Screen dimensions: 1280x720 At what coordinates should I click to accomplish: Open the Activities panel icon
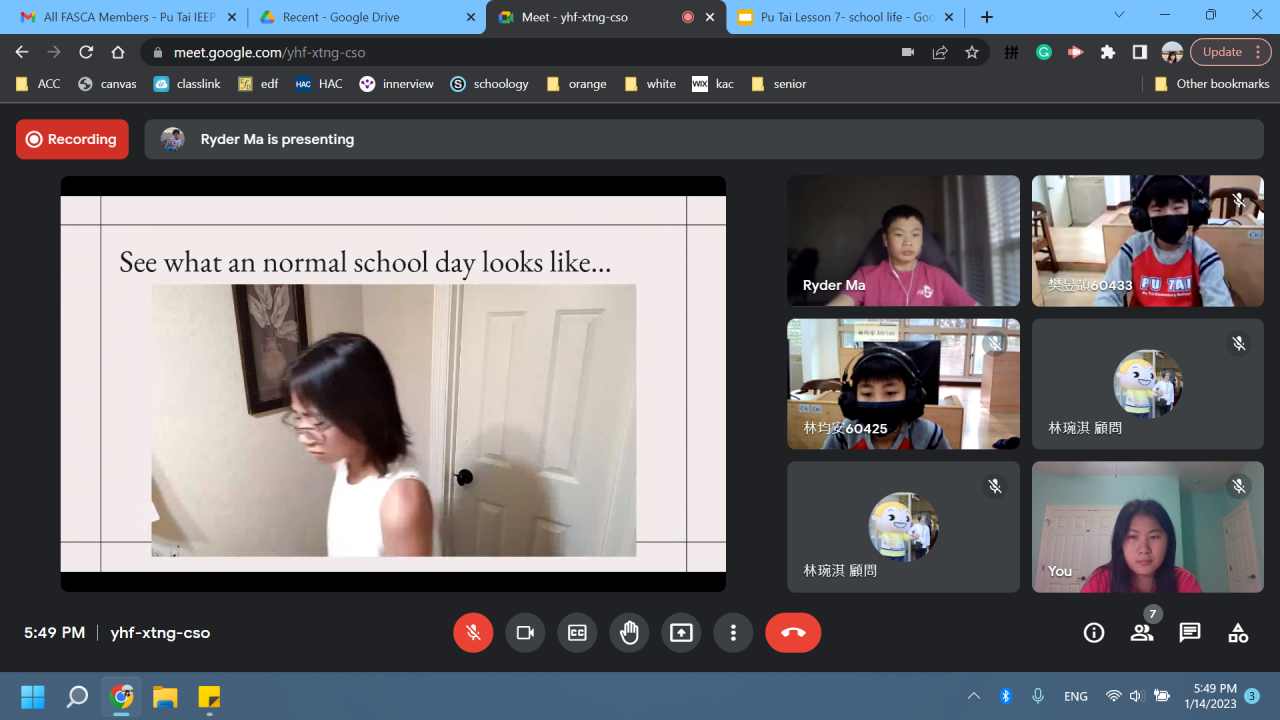1238,633
